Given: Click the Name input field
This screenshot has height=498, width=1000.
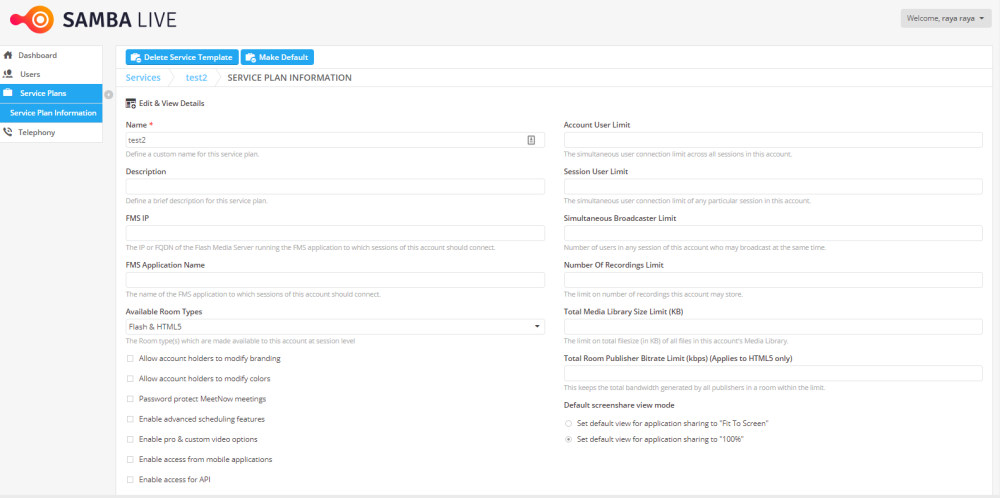Looking at the screenshot, I should 335,140.
